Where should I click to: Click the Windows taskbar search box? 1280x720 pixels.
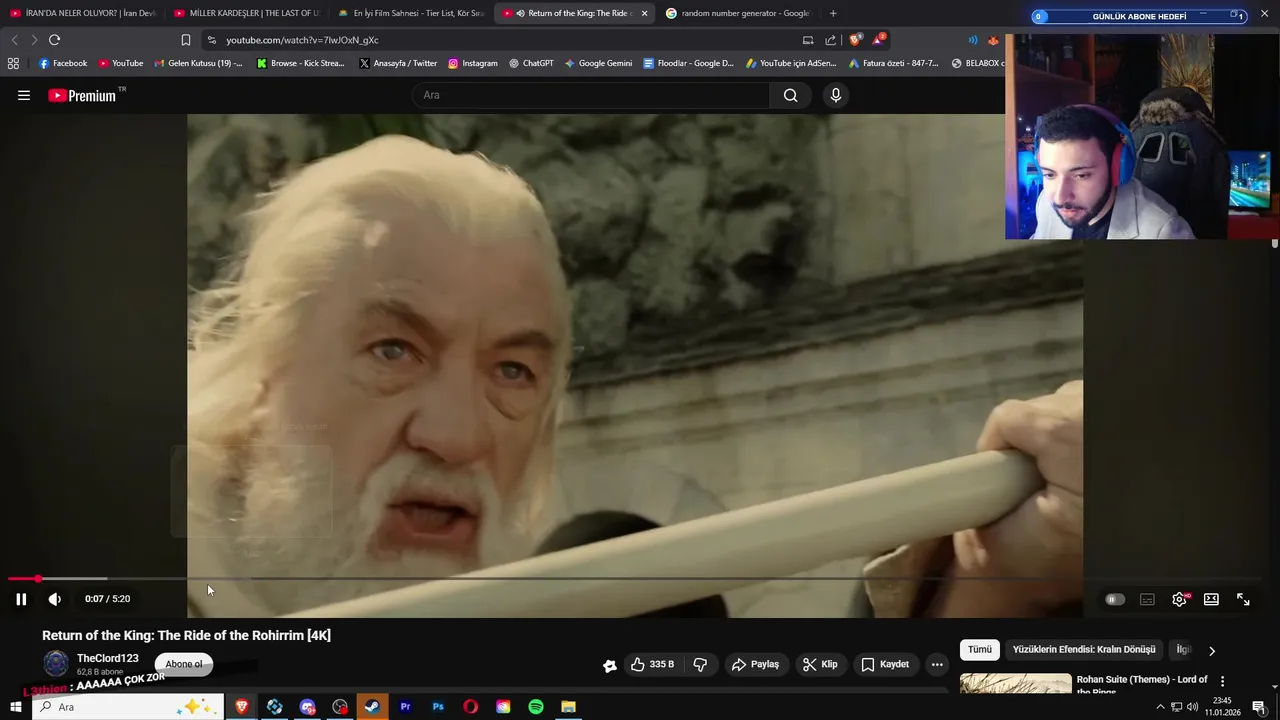pyautogui.click(x=127, y=707)
